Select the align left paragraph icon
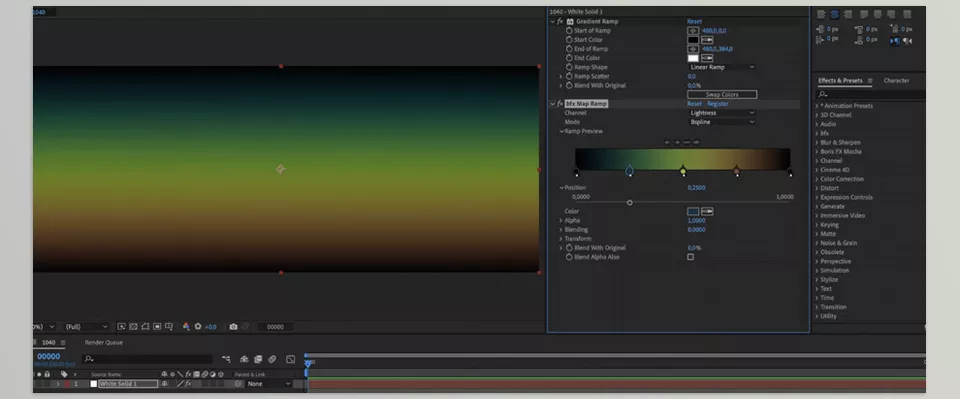The height and width of the screenshot is (399, 960). click(x=820, y=14)
